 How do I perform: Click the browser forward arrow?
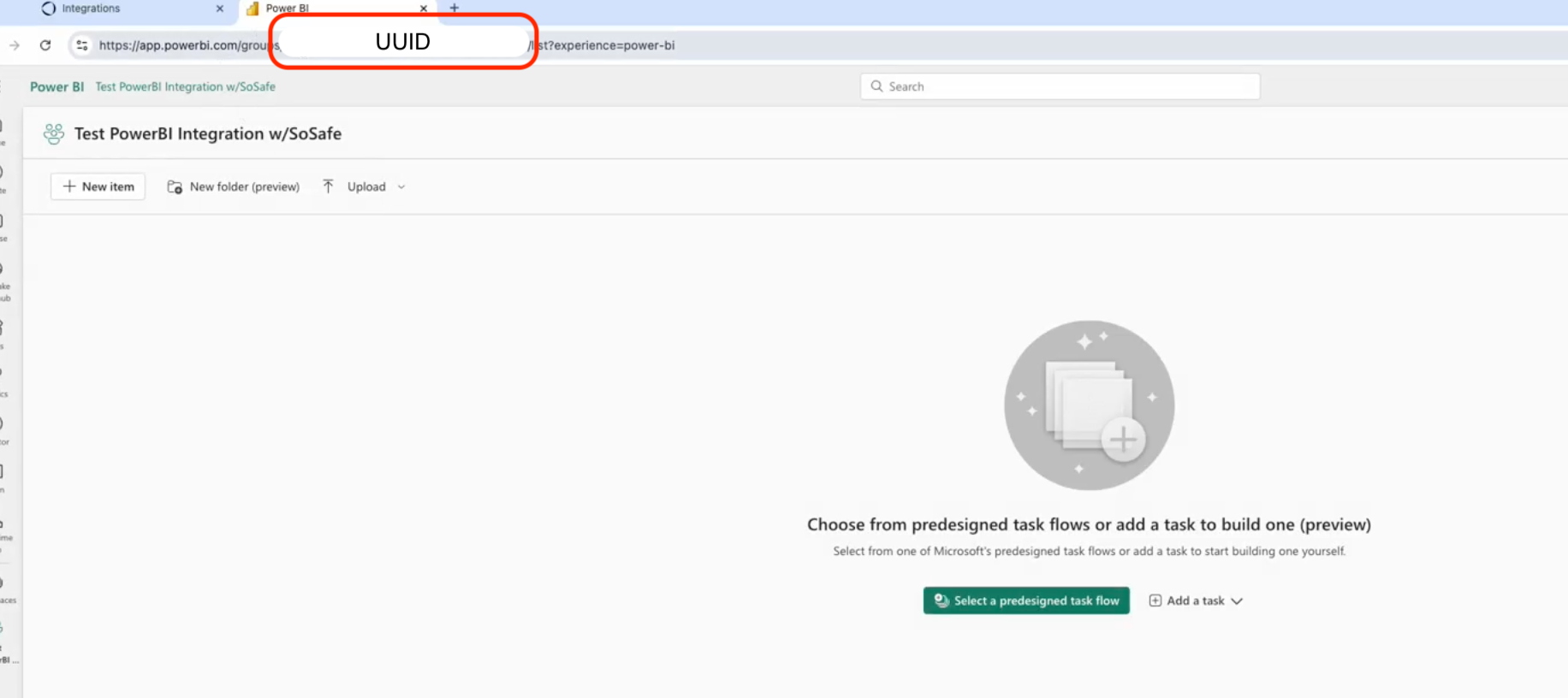point(15,45)
